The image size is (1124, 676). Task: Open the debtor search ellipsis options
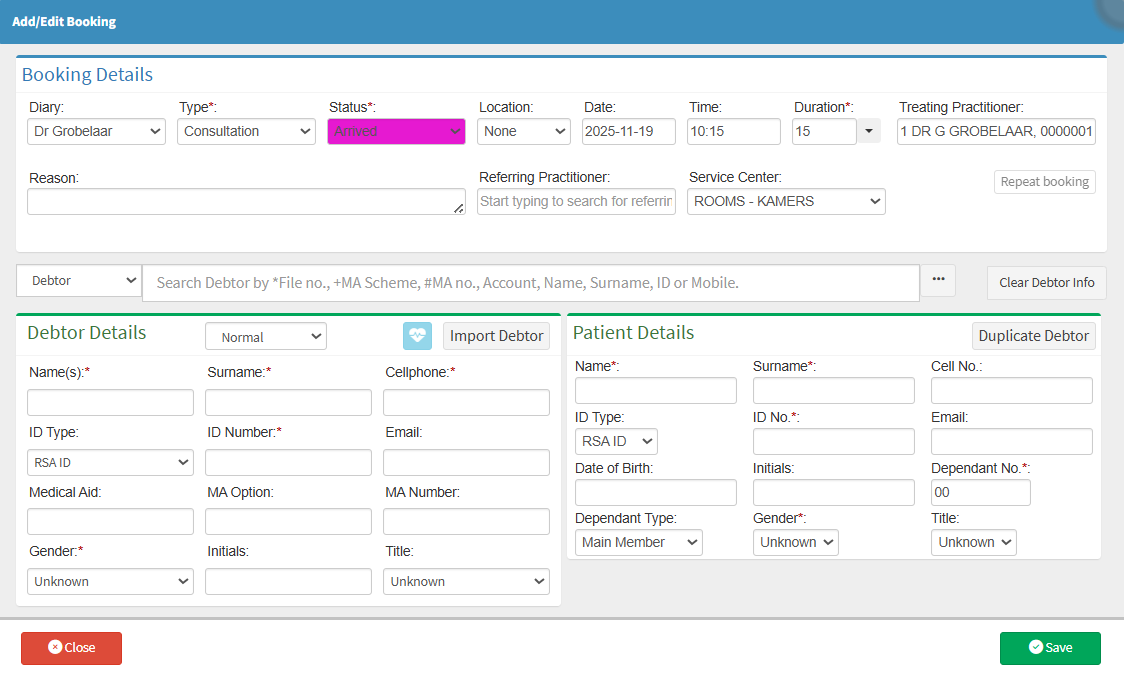(938, 281)
